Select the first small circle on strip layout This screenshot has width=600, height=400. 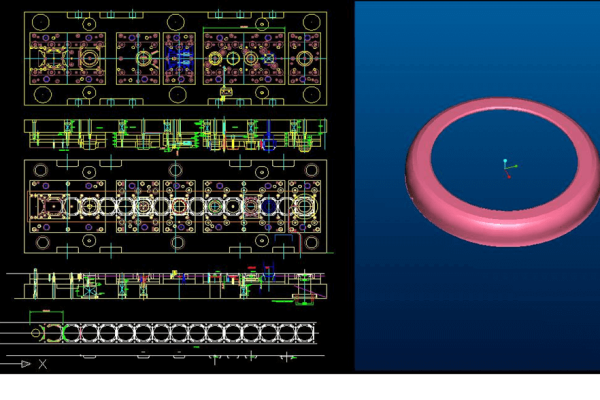tap(37, 332)
